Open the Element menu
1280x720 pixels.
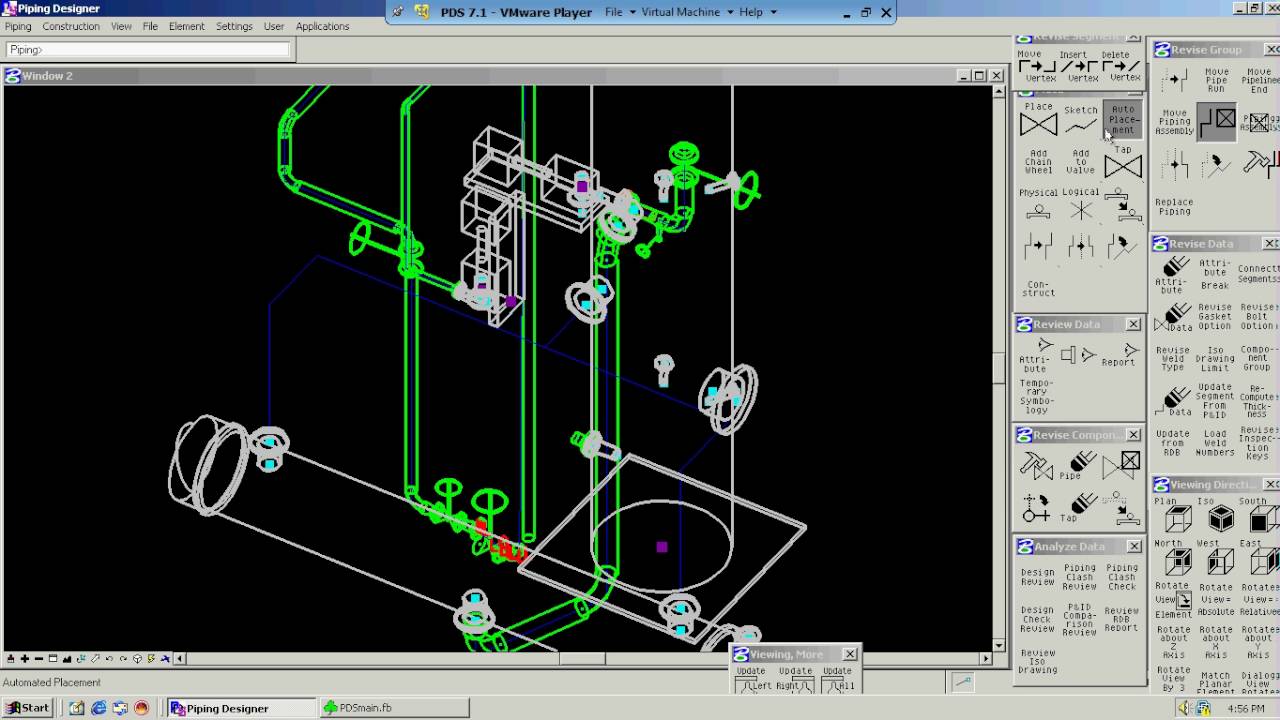point(186,27)
